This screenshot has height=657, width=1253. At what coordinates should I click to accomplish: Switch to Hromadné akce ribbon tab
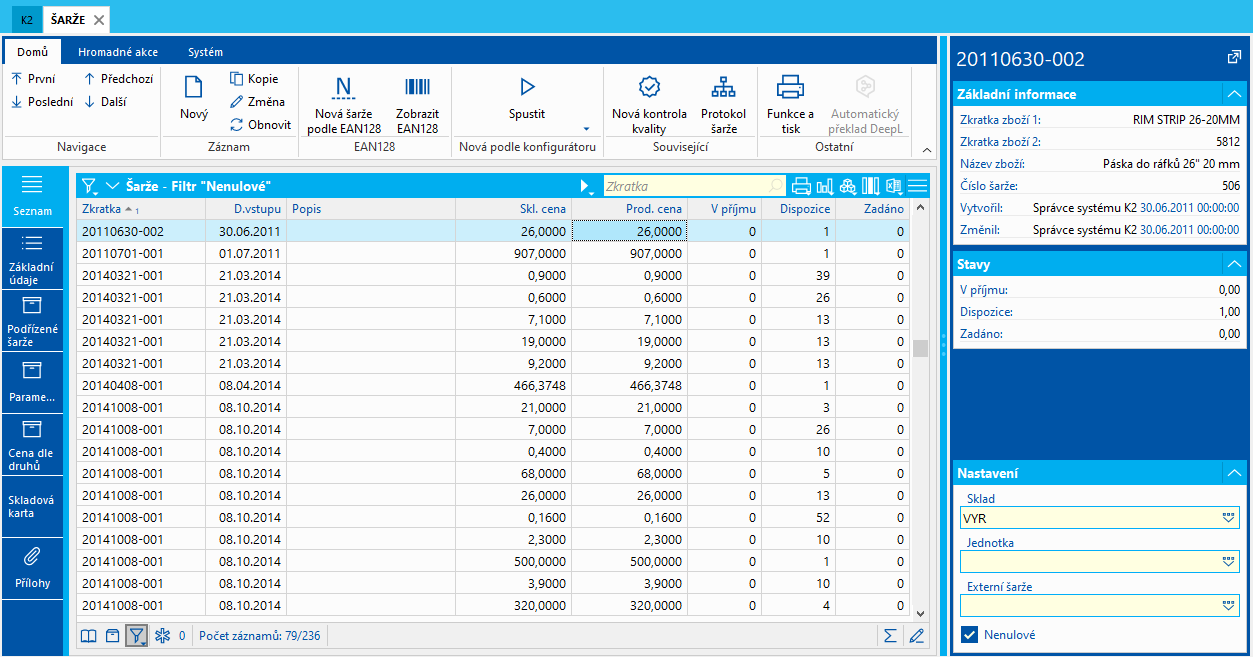(x=117, y=52)
